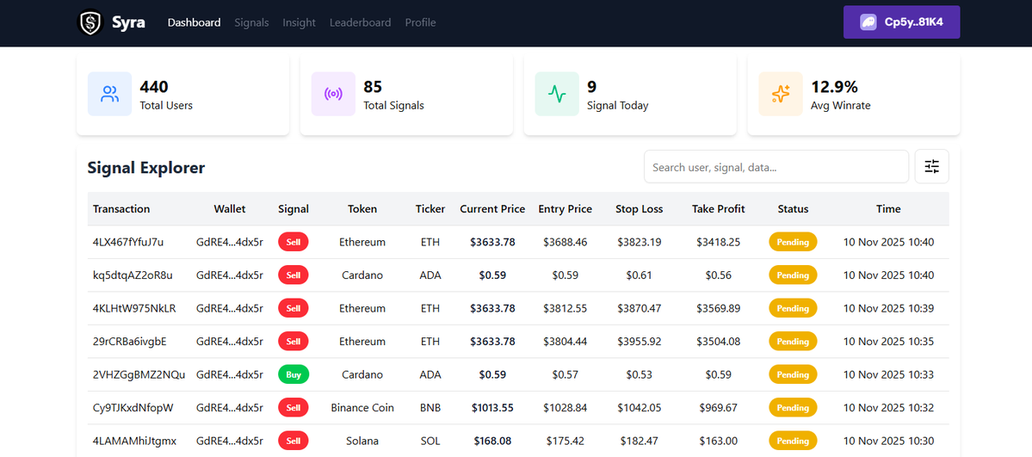Open transaction Cy9TJKxdNfopW
This screenshot has height=457, width=1032.
(x=133, y=408)
